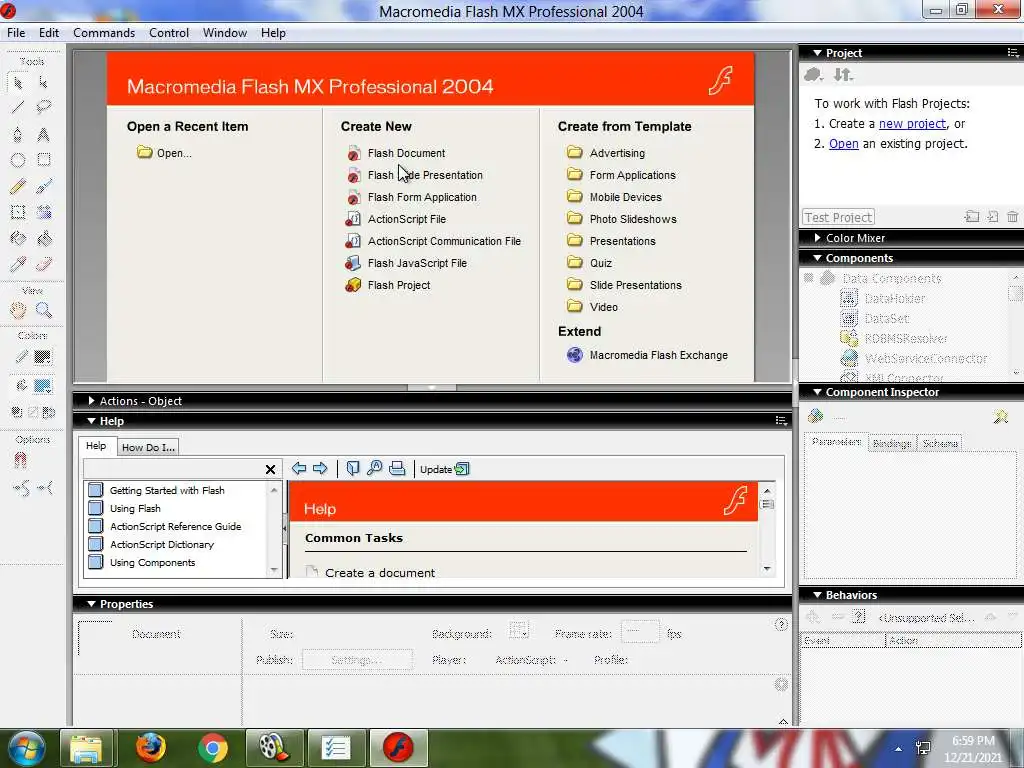Open the File menu

point(16,33)
